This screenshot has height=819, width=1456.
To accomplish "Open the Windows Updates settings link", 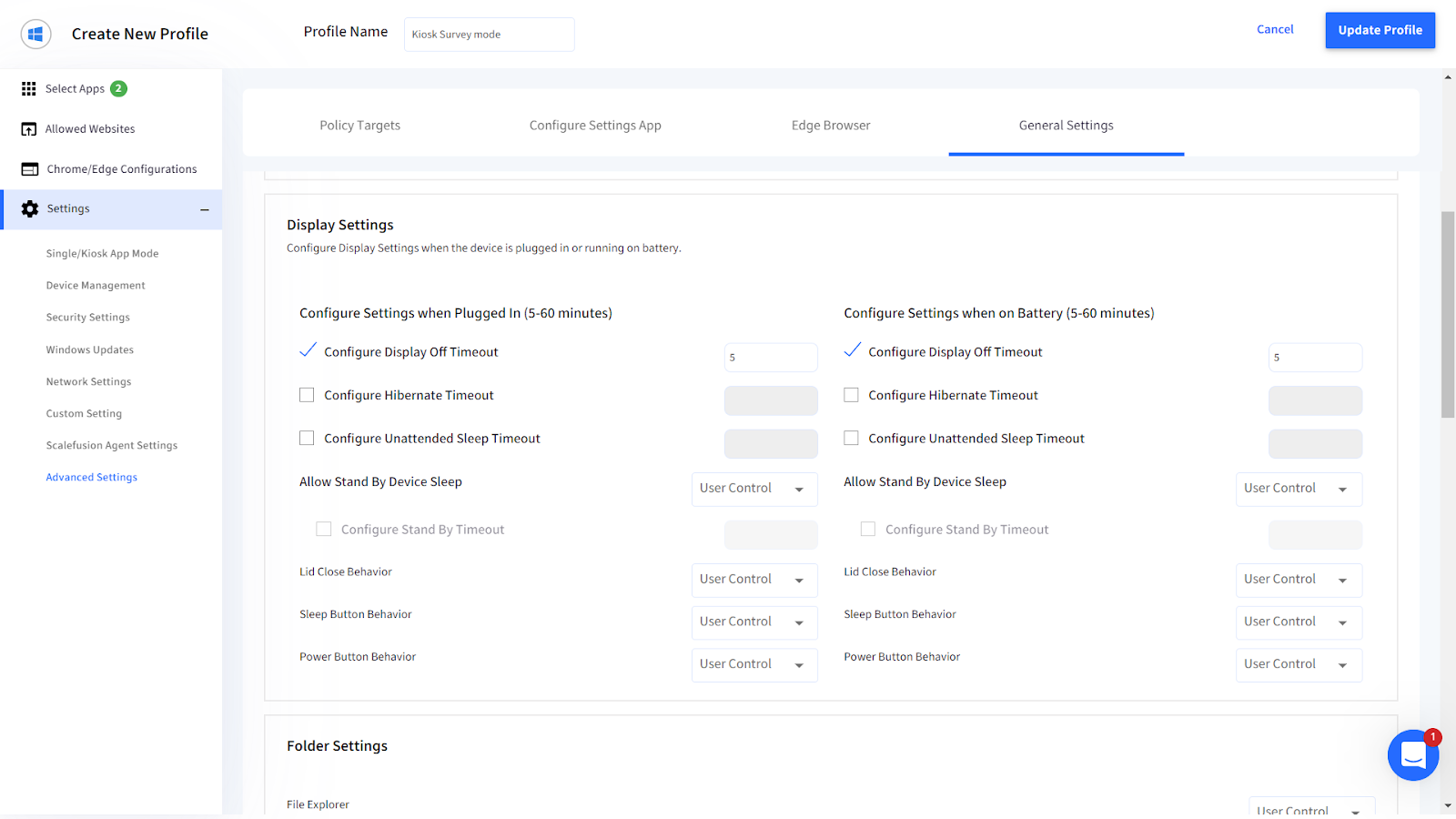I will tap(89, 349).
